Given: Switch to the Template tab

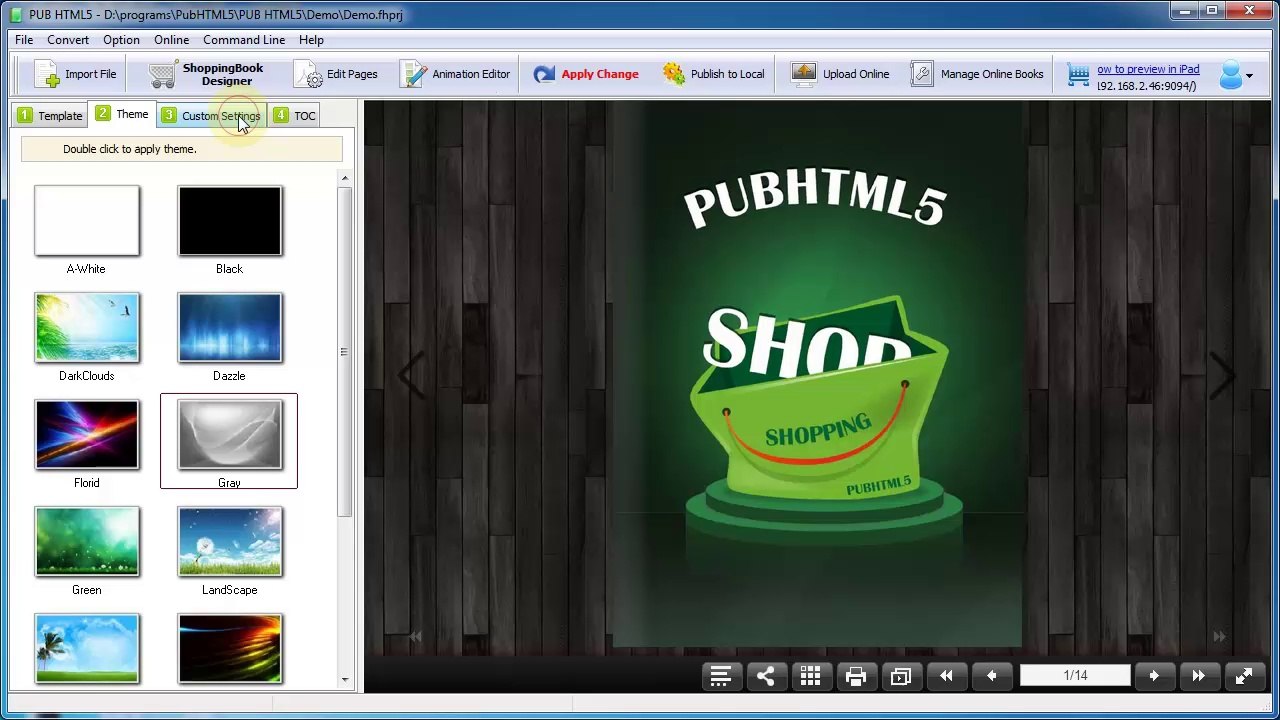Looking at the screenshot, I should pyautogui.click(x=49, y=116).
